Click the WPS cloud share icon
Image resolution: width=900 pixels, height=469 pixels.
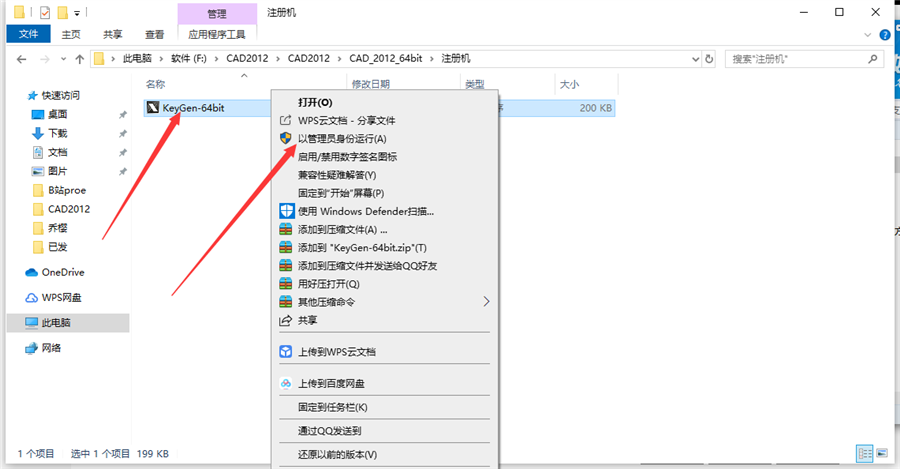click(285, 120)
